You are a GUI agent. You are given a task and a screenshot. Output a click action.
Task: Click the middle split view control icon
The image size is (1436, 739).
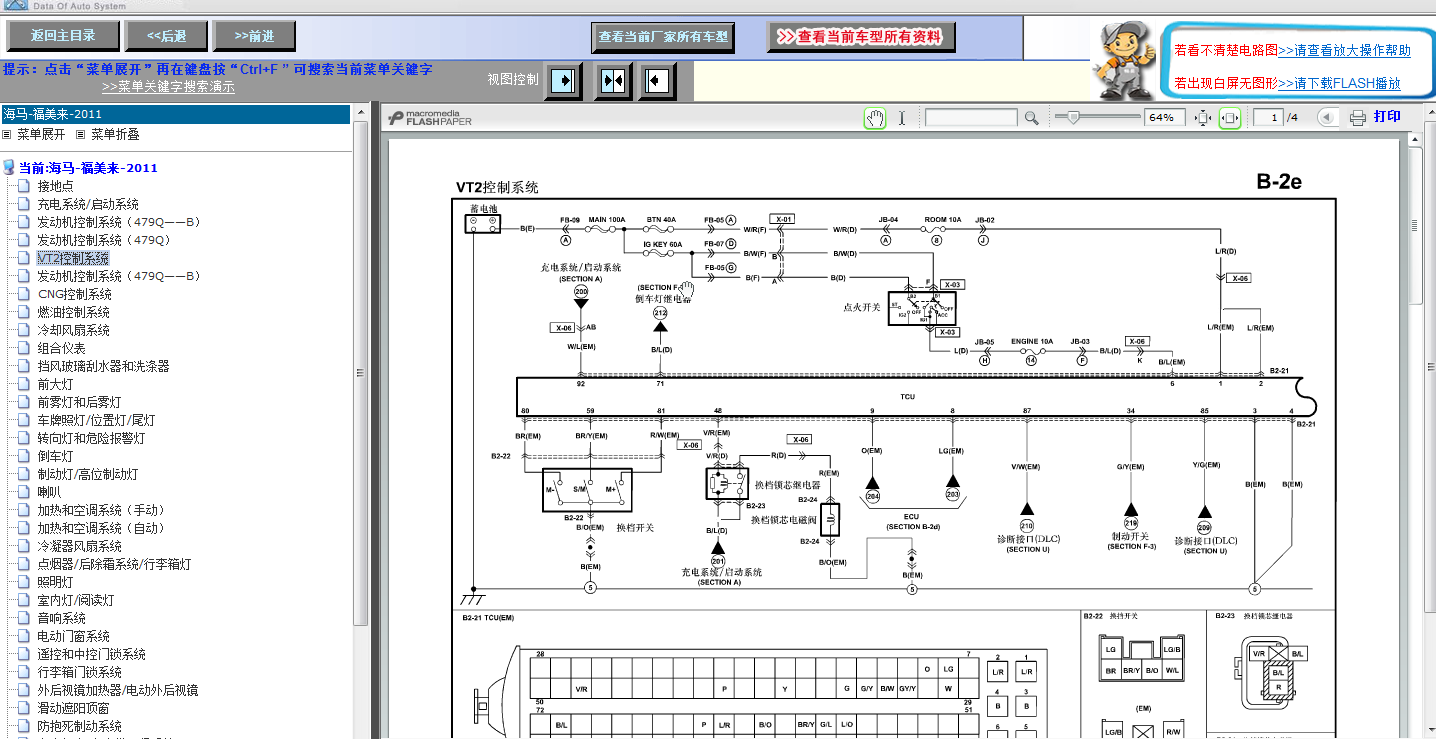613,81
